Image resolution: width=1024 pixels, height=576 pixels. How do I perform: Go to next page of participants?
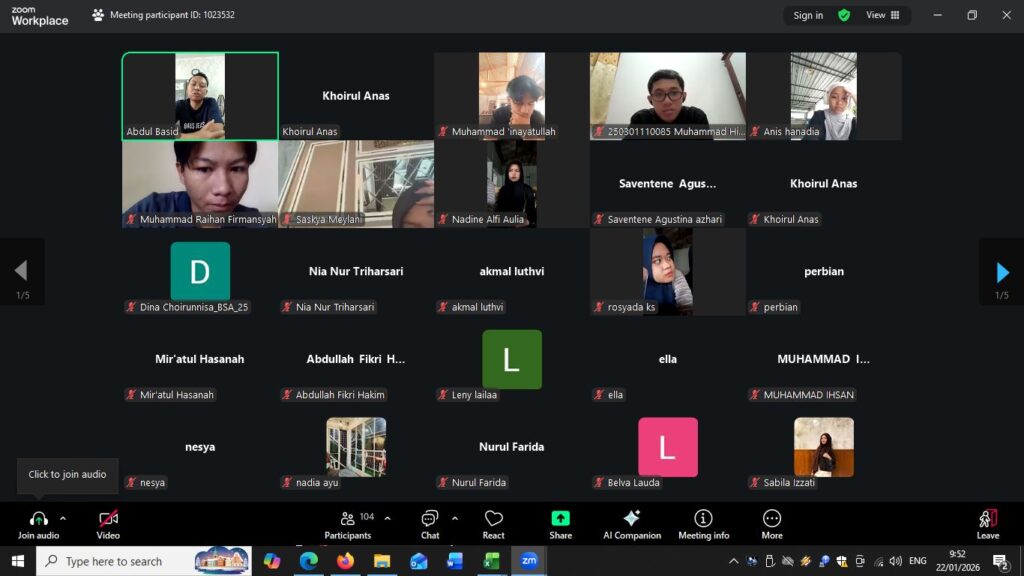[x=1002, y=272]
